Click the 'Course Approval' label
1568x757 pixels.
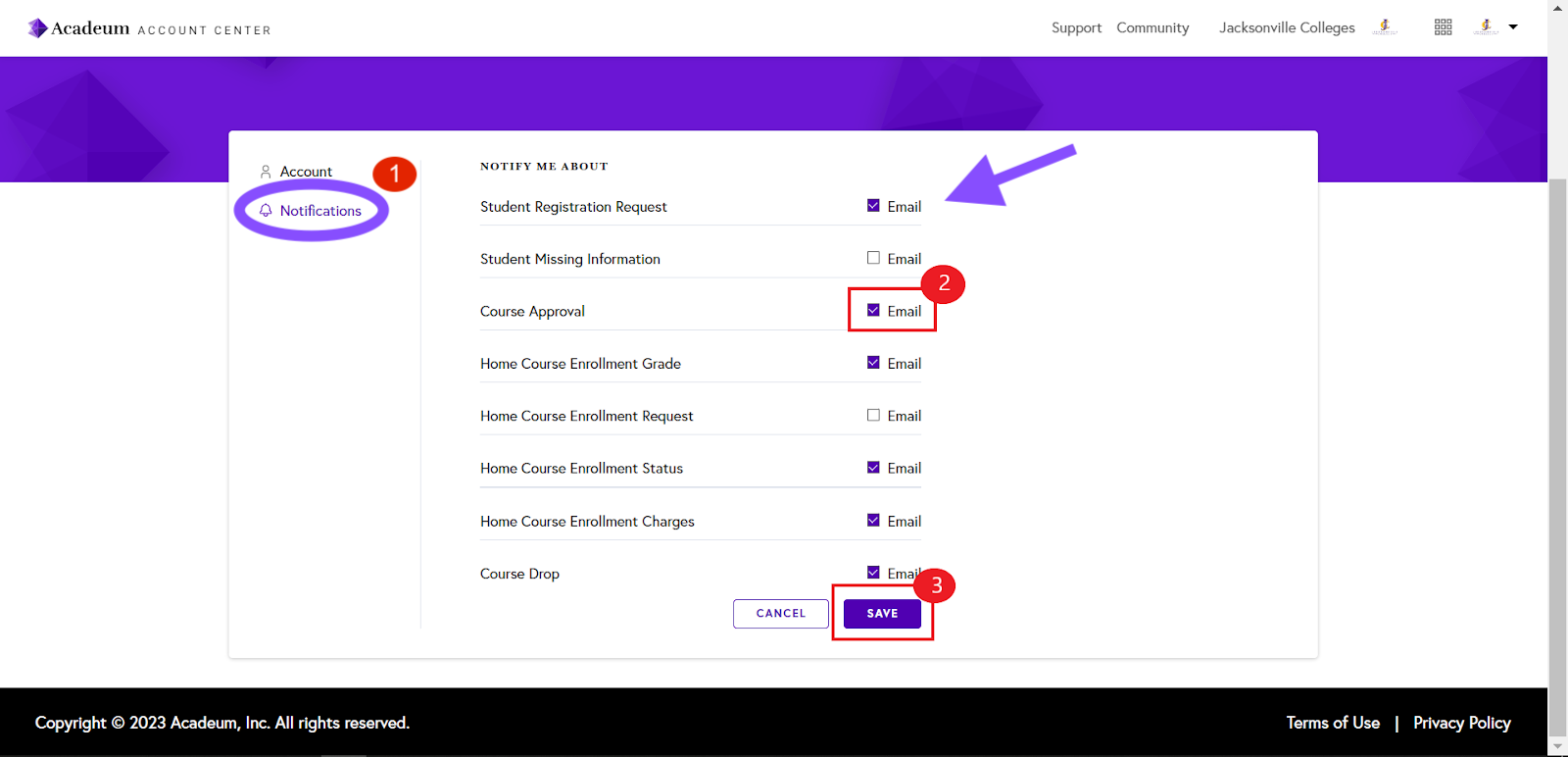[x=532, y=311]
